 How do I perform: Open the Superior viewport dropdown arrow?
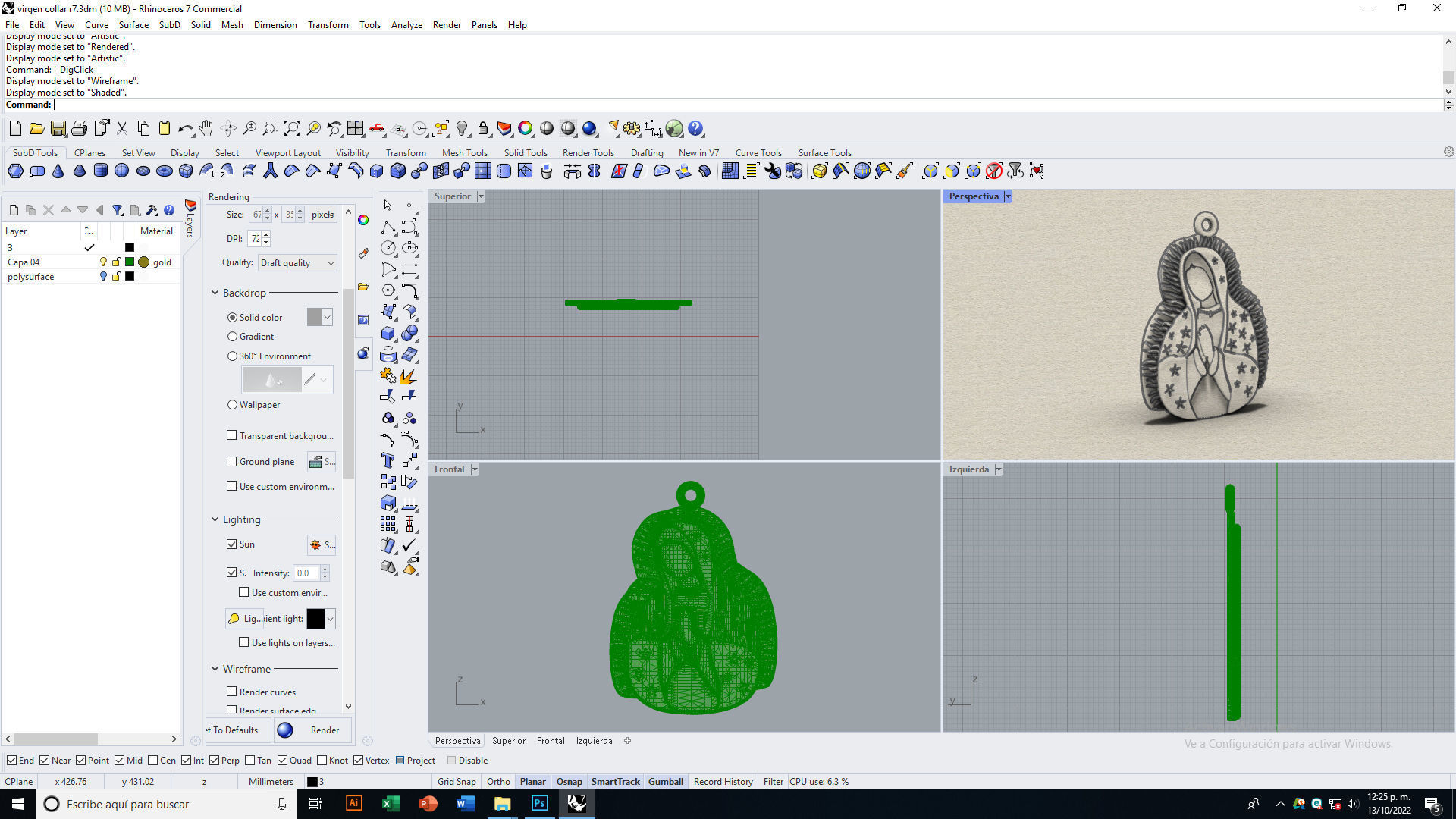coord(480,196)
